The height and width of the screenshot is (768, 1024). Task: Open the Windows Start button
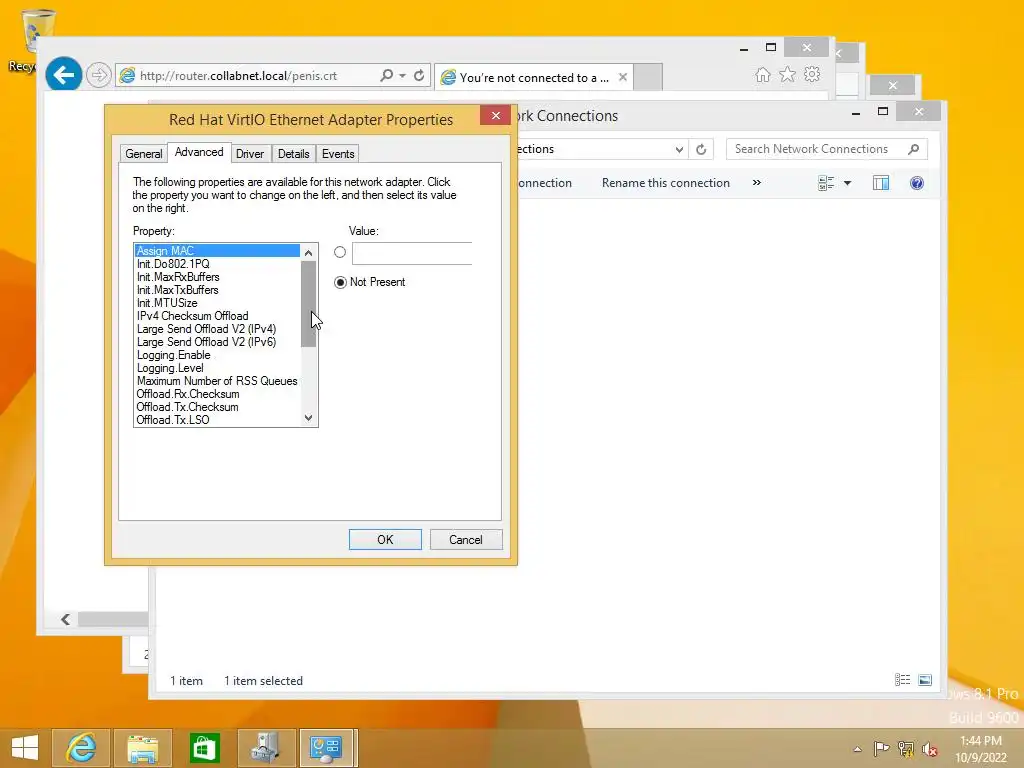25,748
